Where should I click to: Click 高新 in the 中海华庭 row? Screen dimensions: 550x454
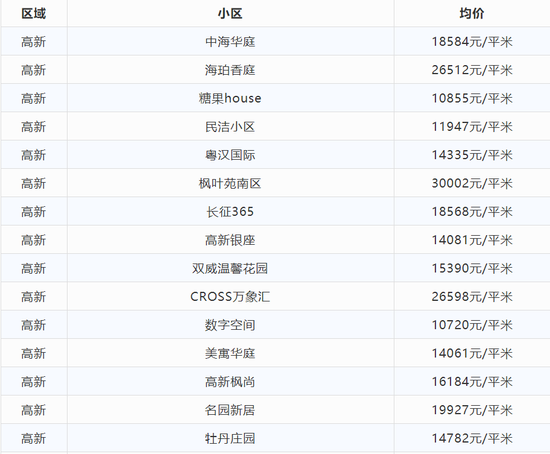click(x=34, y=42)
